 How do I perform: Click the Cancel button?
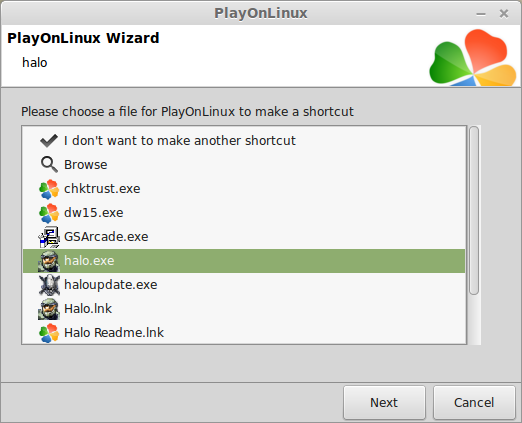click(474, 402)
